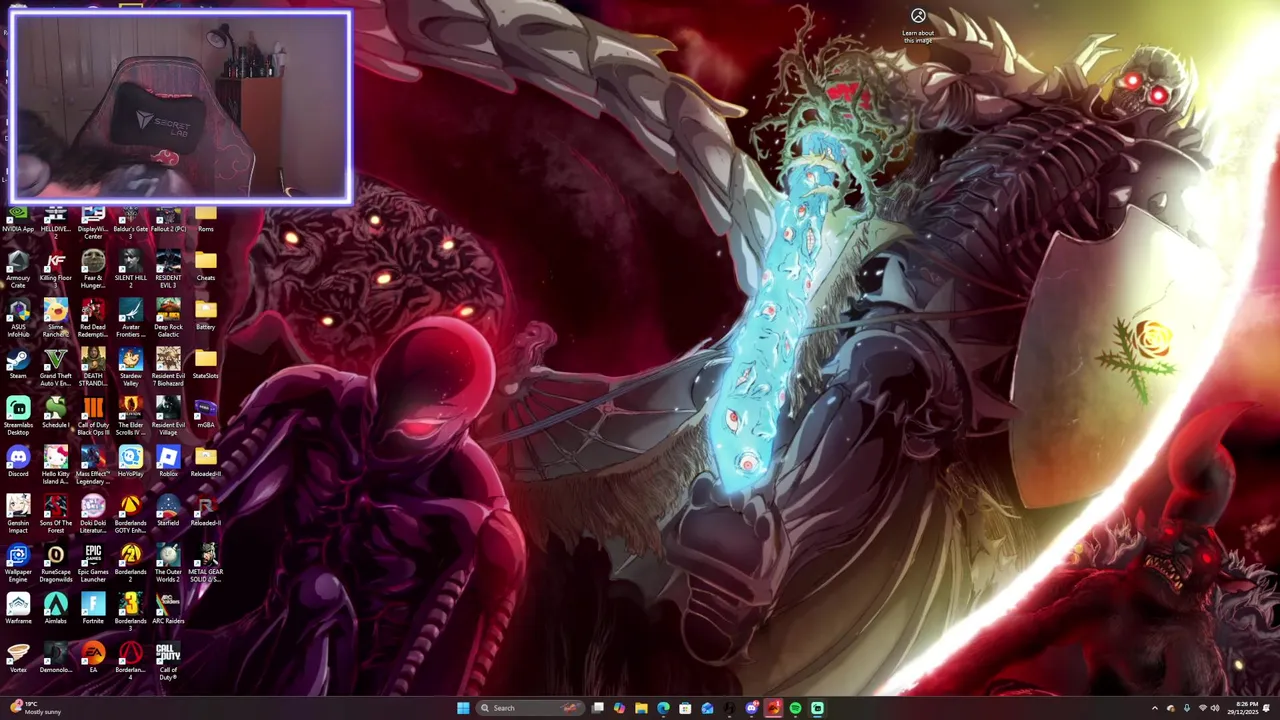The width and height of the screenshot is (1280, 720).
Task: Open Reloaded-II app with red R
Action: click(x=206, y=512)
